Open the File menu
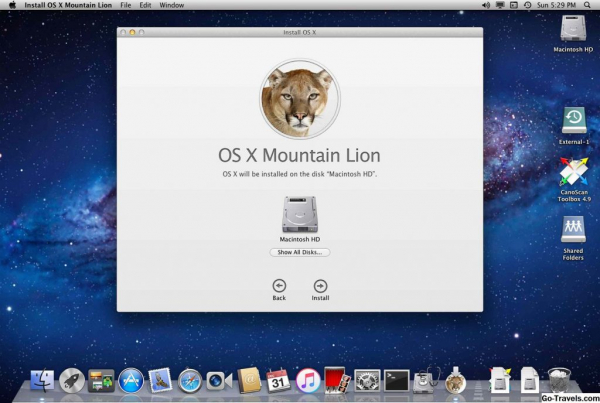This screenshot has width=600, height=403. pyautogui.click(x=126, y=5)
